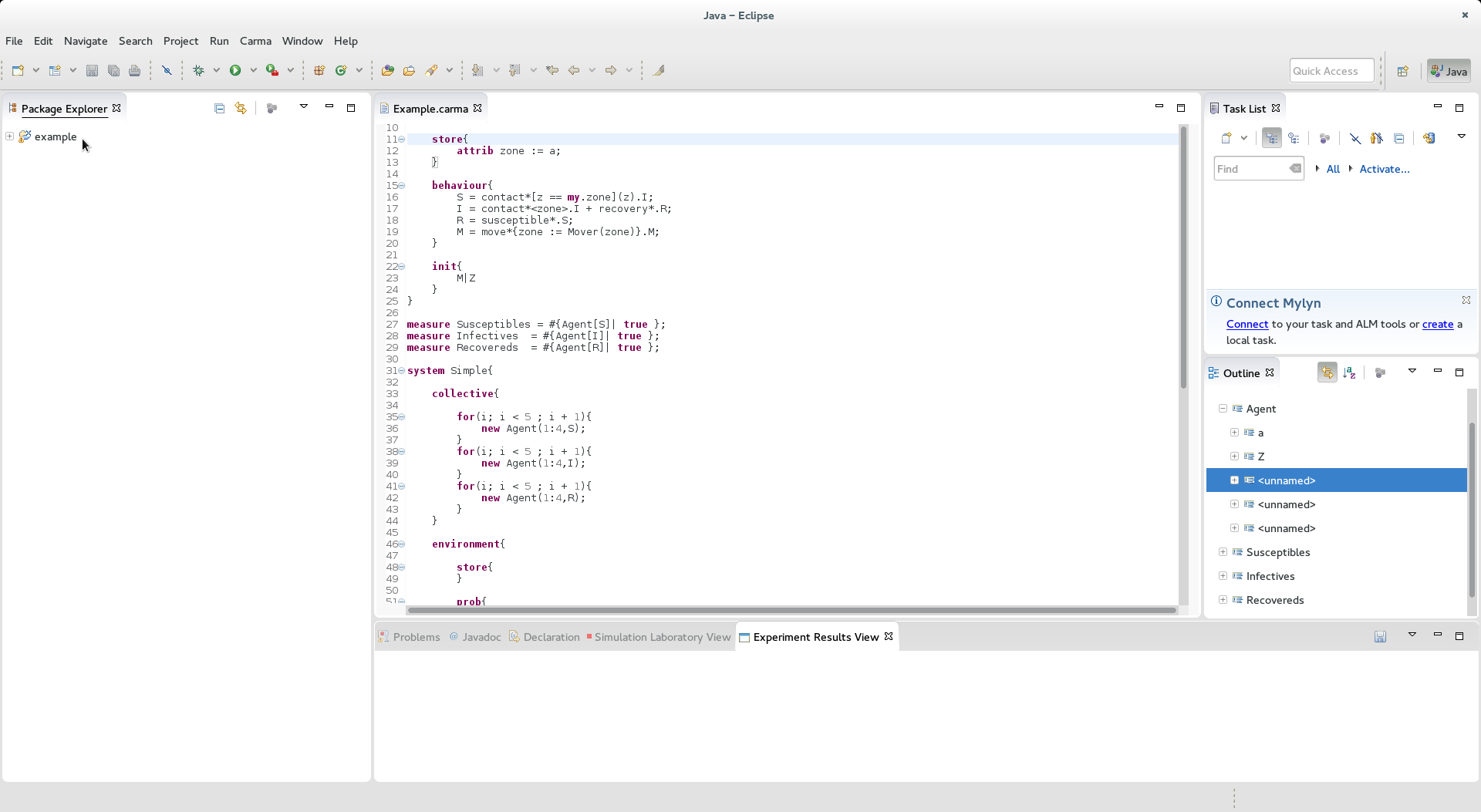Create a new task in Task List
Image resolution: width=1481 pixels, height=812 pixels.
point(1226,139)
